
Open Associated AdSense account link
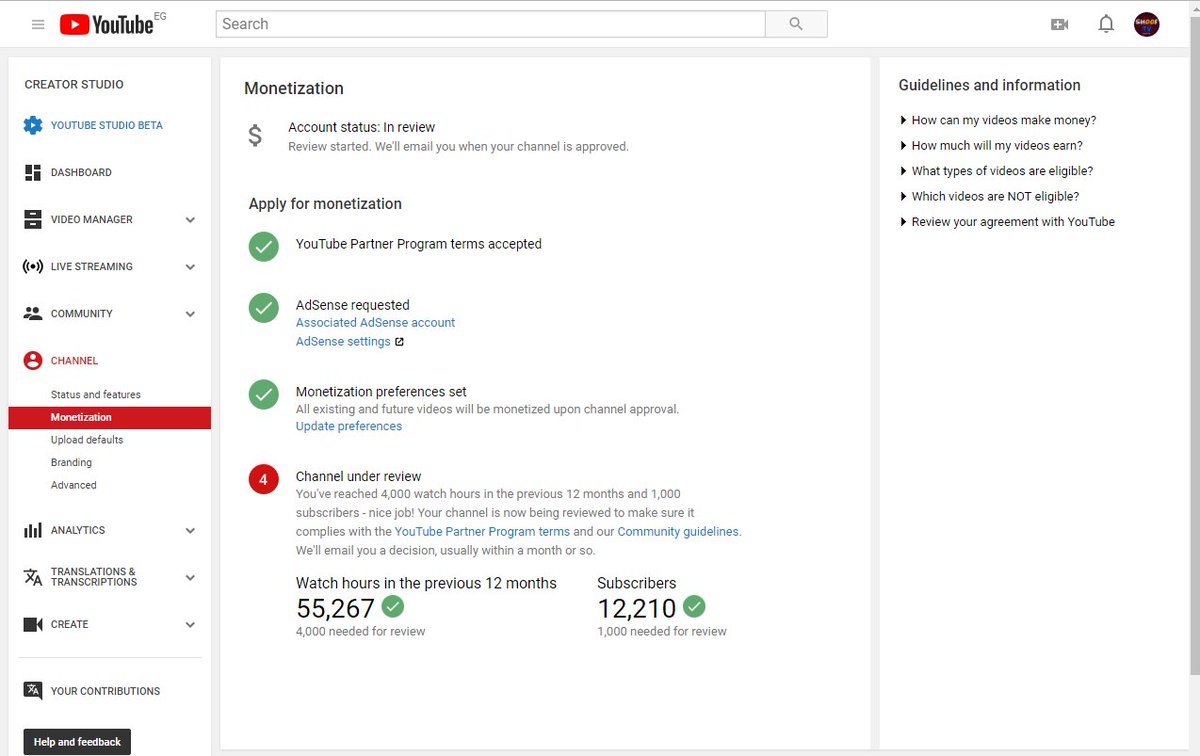(375, 323)
